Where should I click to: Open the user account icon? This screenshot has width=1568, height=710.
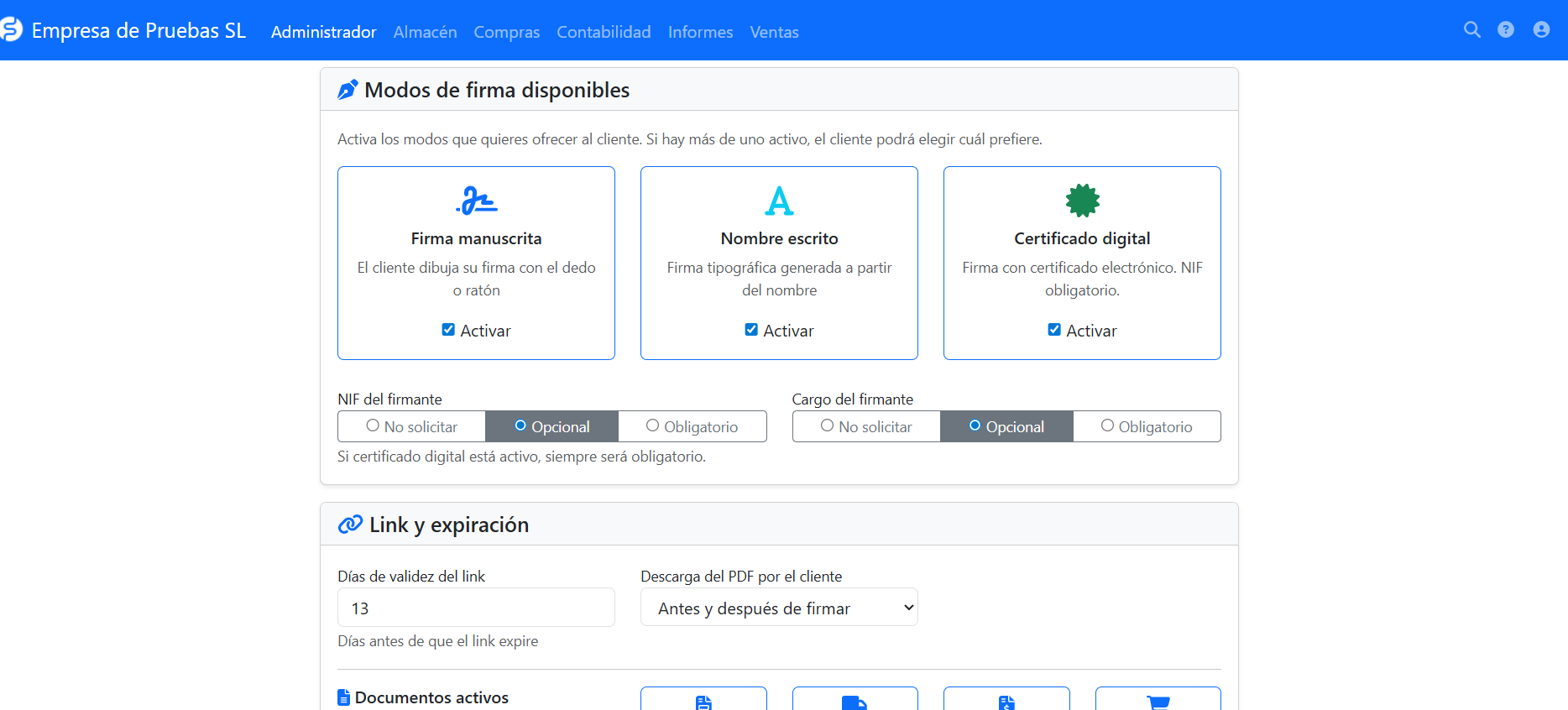[x=1541, y=30]
